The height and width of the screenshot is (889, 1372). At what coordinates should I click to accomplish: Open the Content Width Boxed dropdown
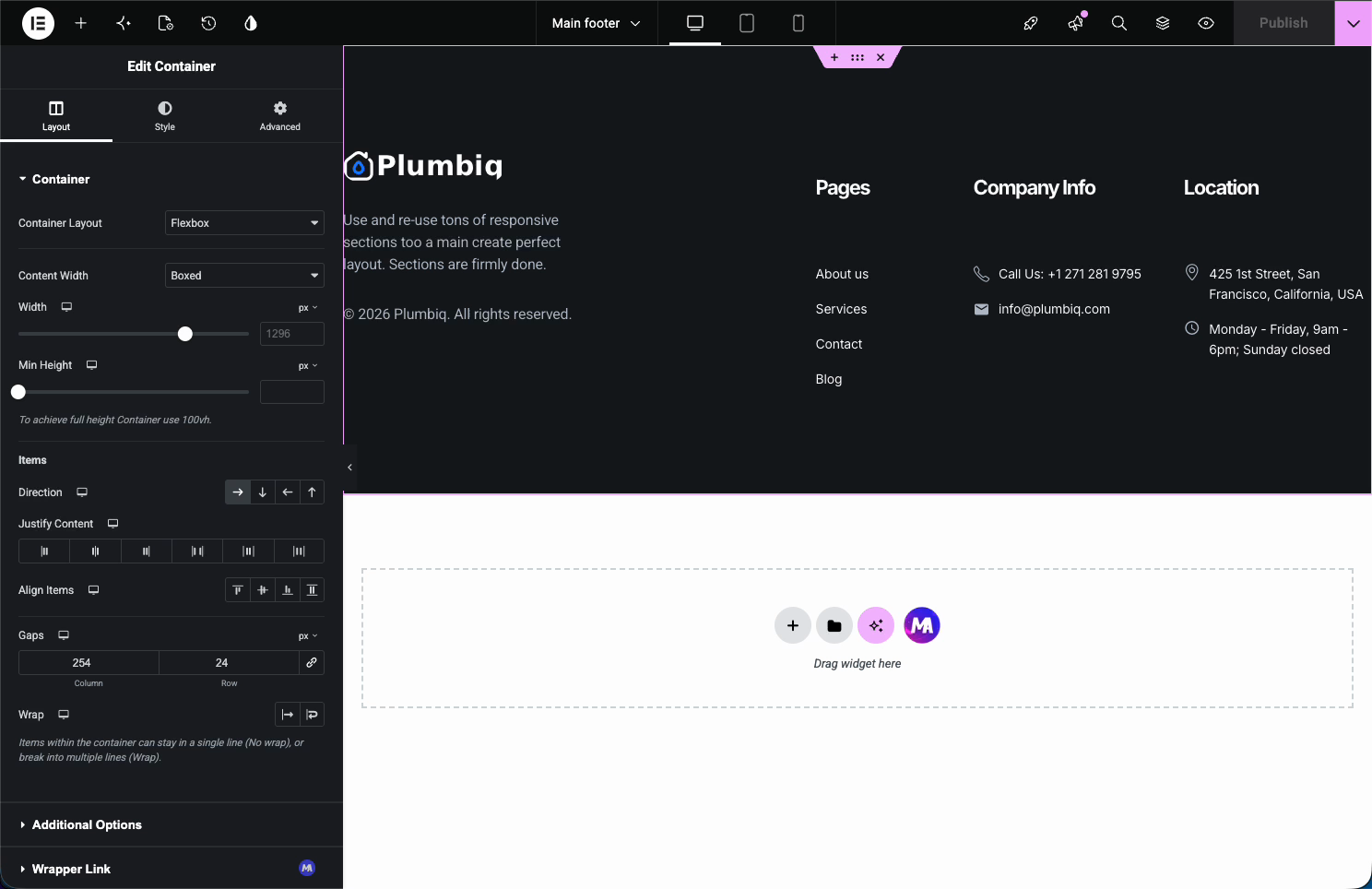[244, 276]
